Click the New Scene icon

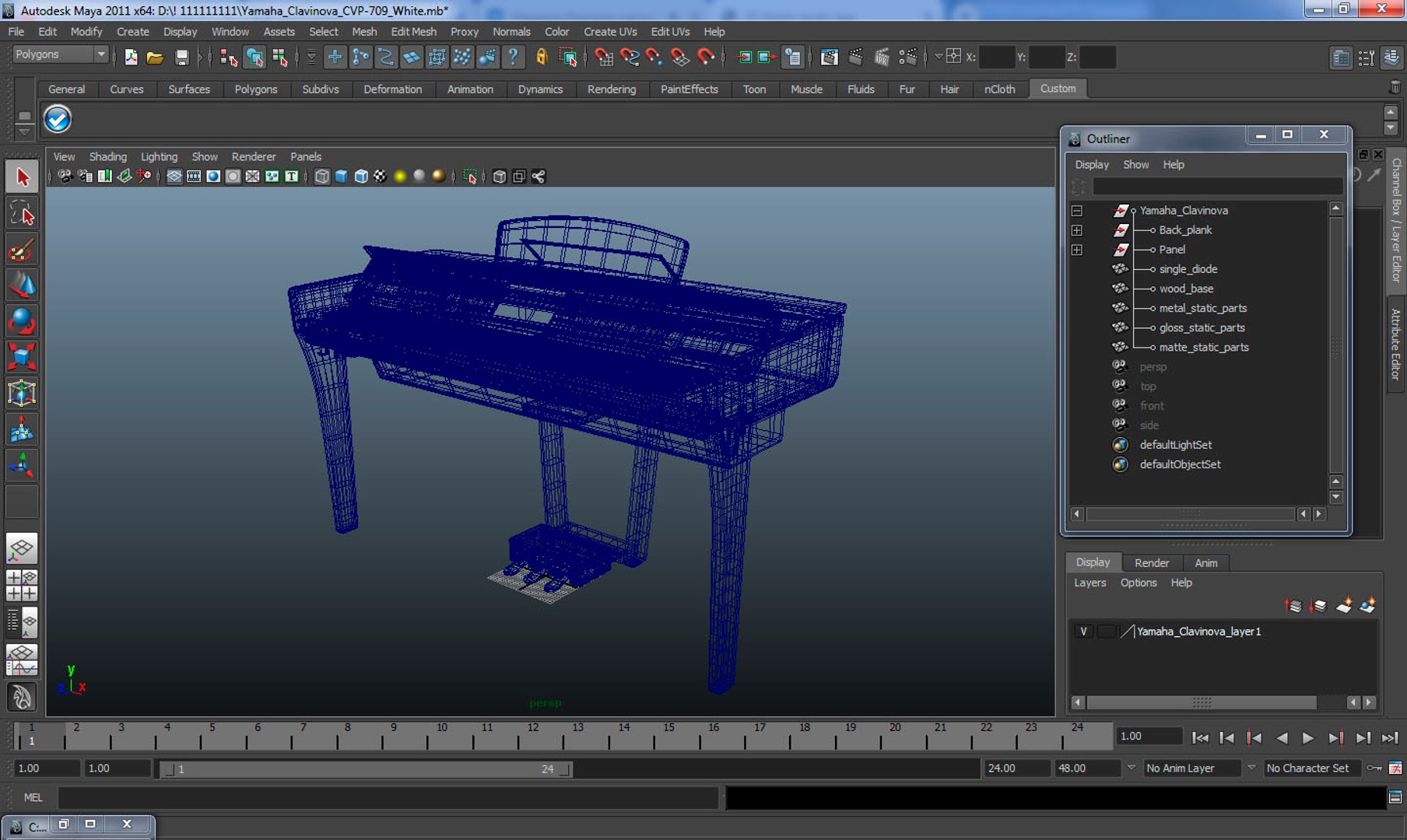[131, 57]
